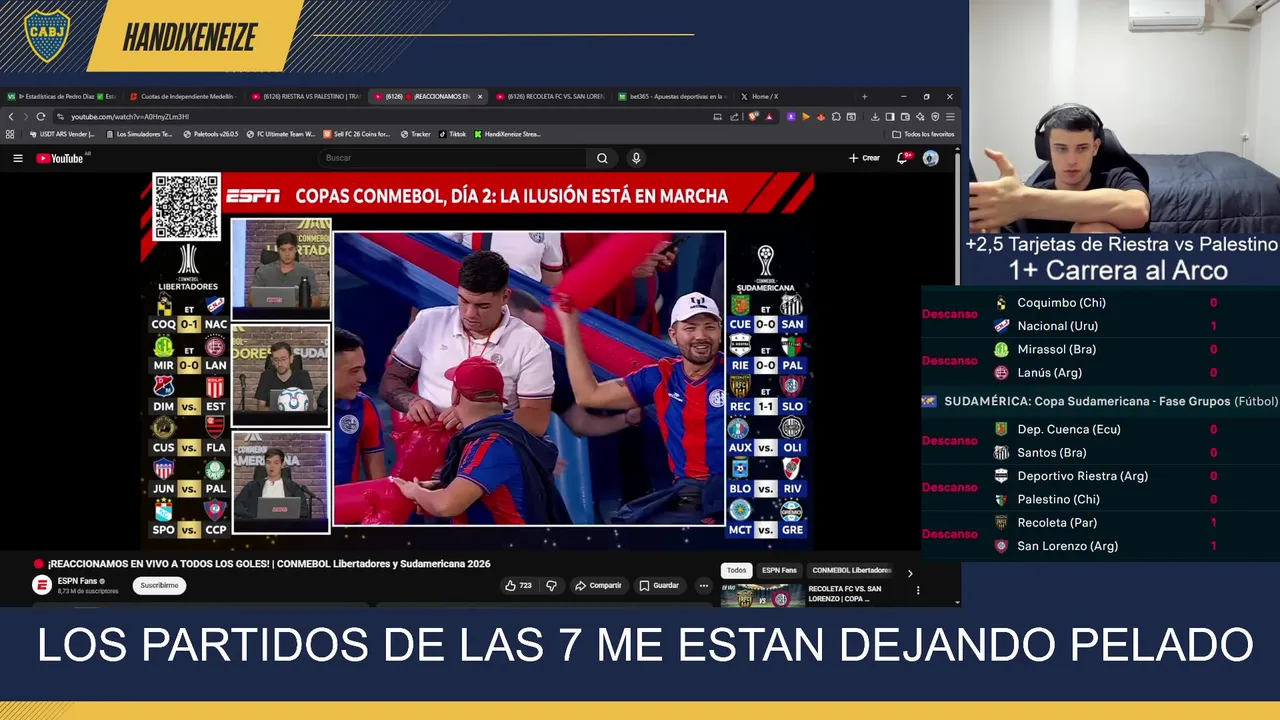Go to the YouTube home logo
Screen dimensions: 1280x720
click(60, 158)
